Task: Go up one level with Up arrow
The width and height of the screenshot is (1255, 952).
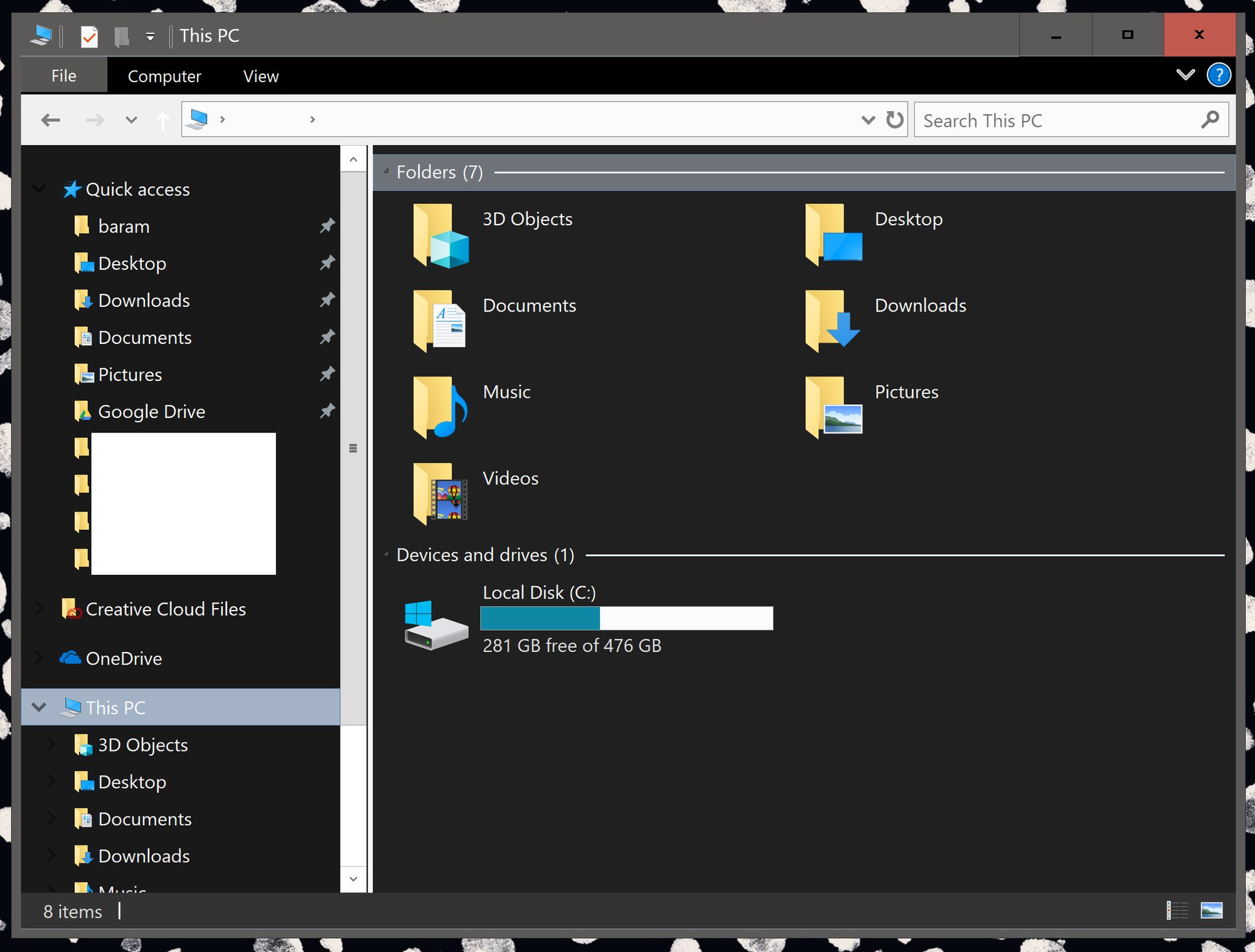Action: 163,120
